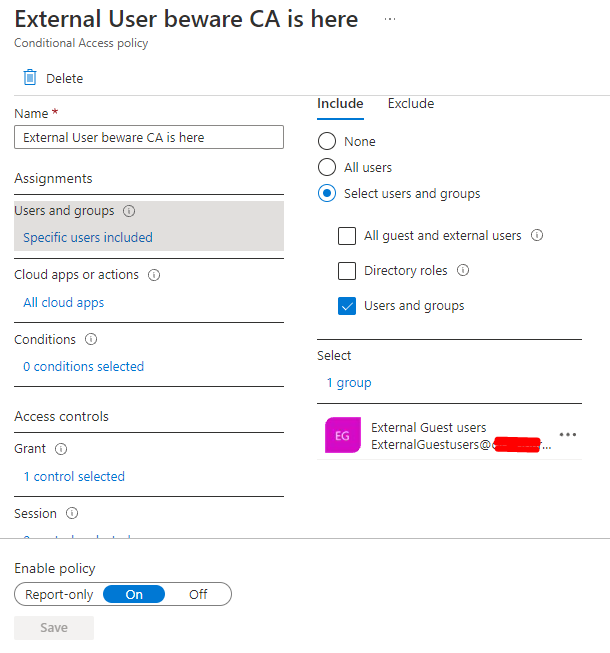Open the All cloud apps link
The image size is (610, 653).
pyautogui.click(x=64, y=303)
